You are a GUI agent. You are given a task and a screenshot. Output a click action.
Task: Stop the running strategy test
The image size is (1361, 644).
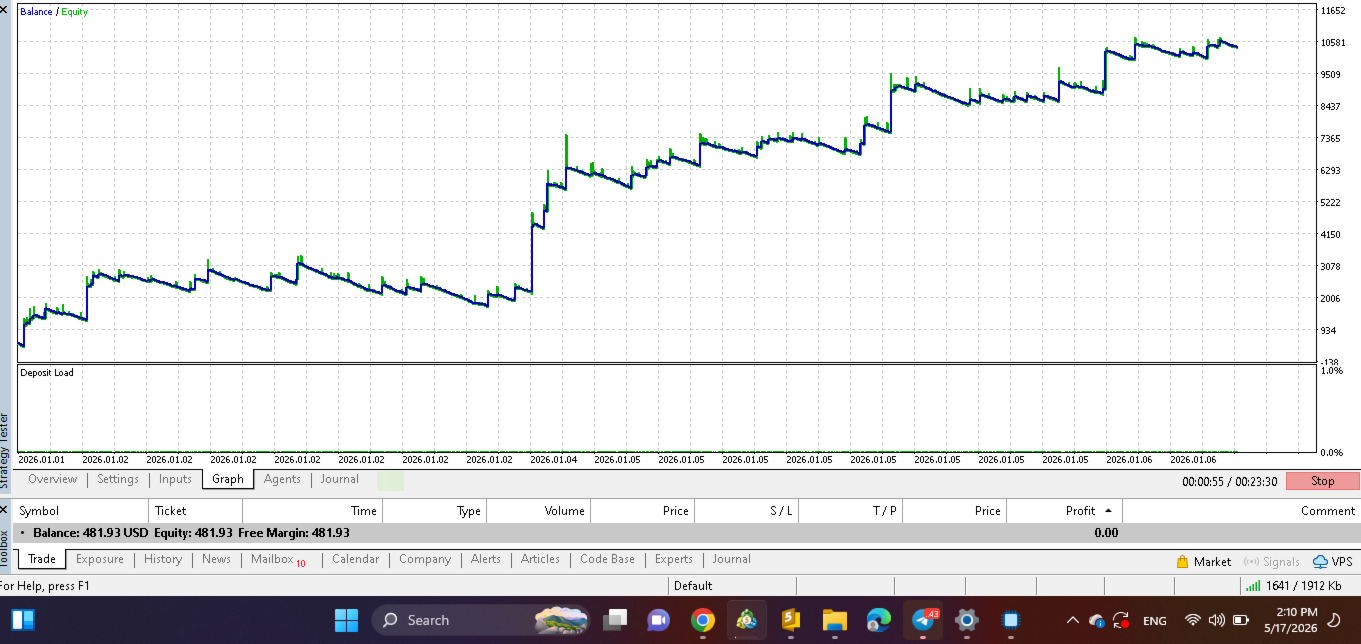click(x=1322, y=481)
